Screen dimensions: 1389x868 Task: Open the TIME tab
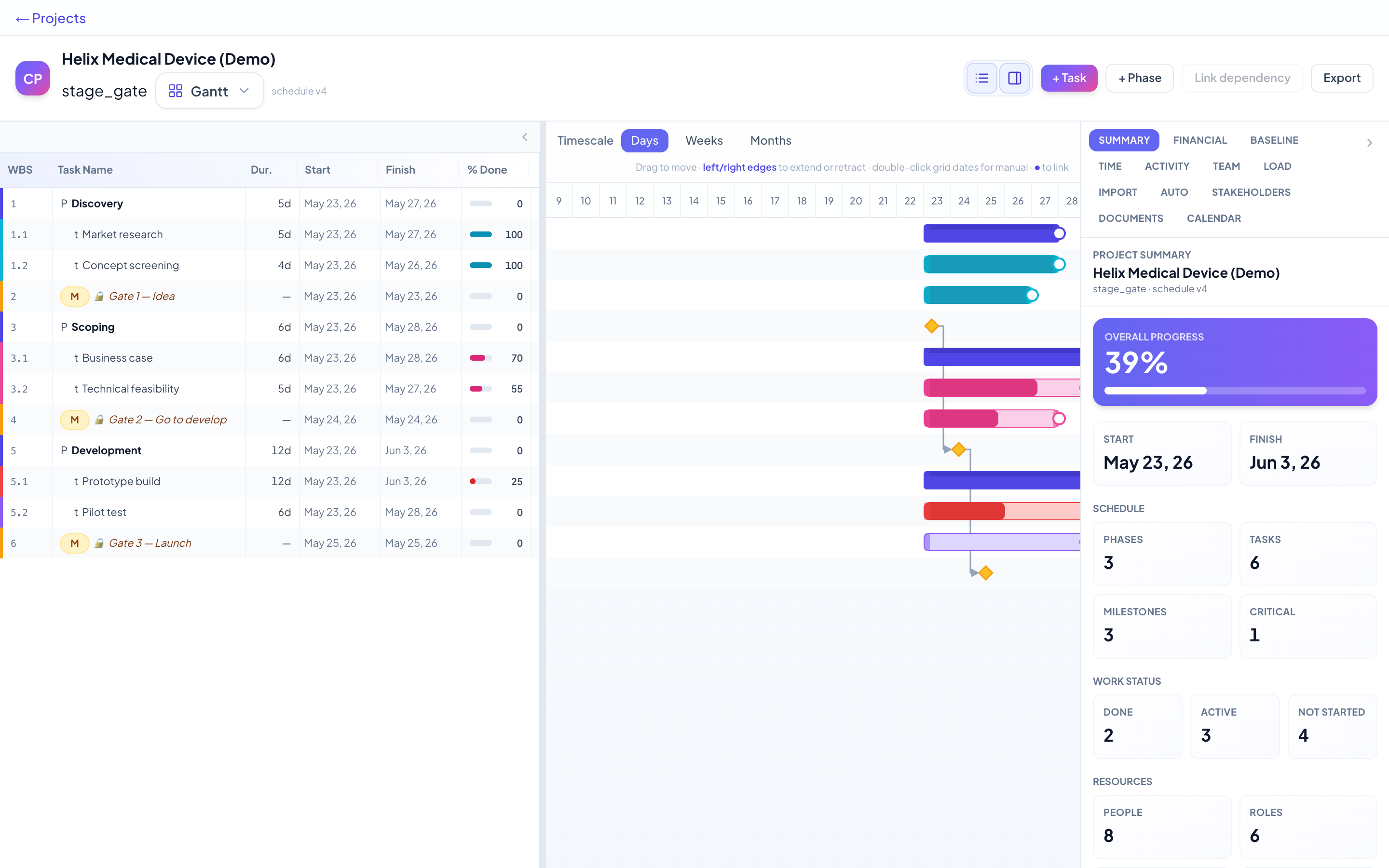[x=1109, y=166]
